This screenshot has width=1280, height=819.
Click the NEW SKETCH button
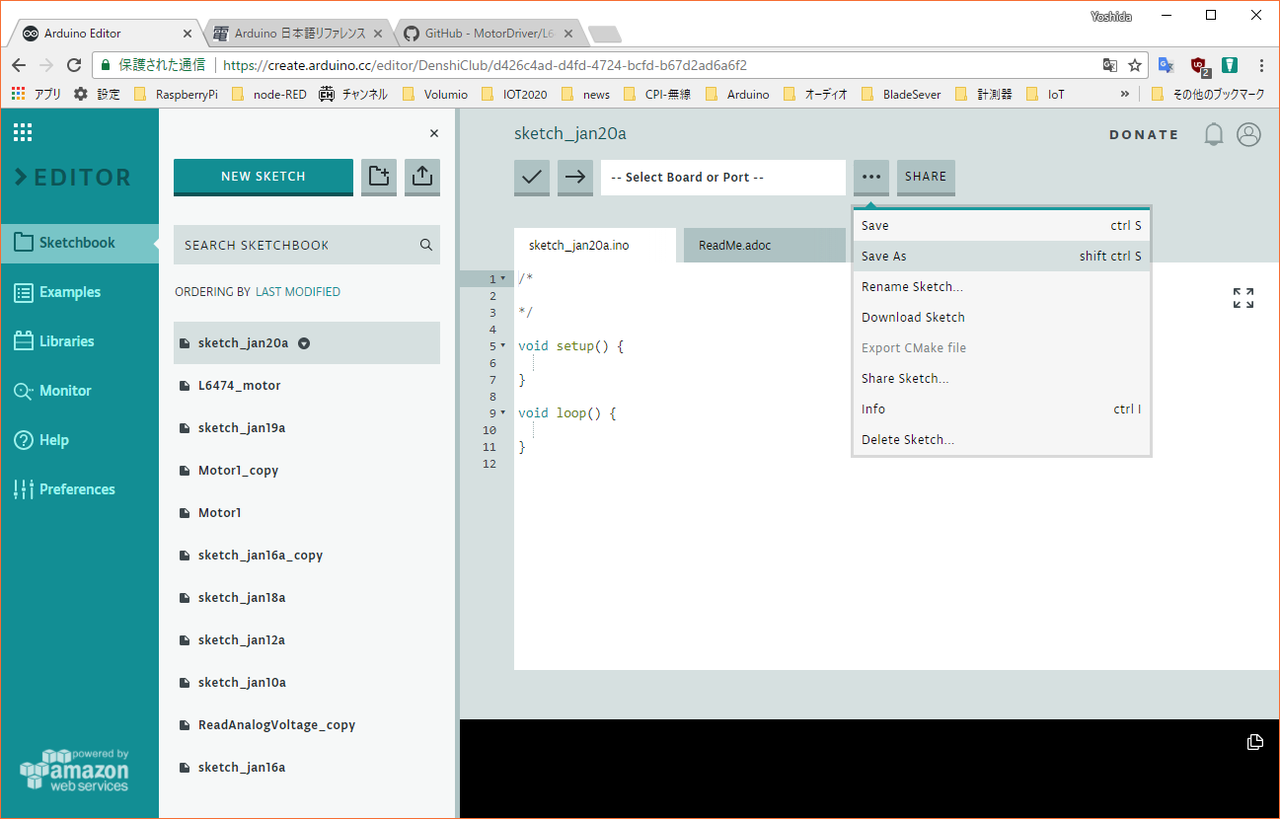point(263,176)
